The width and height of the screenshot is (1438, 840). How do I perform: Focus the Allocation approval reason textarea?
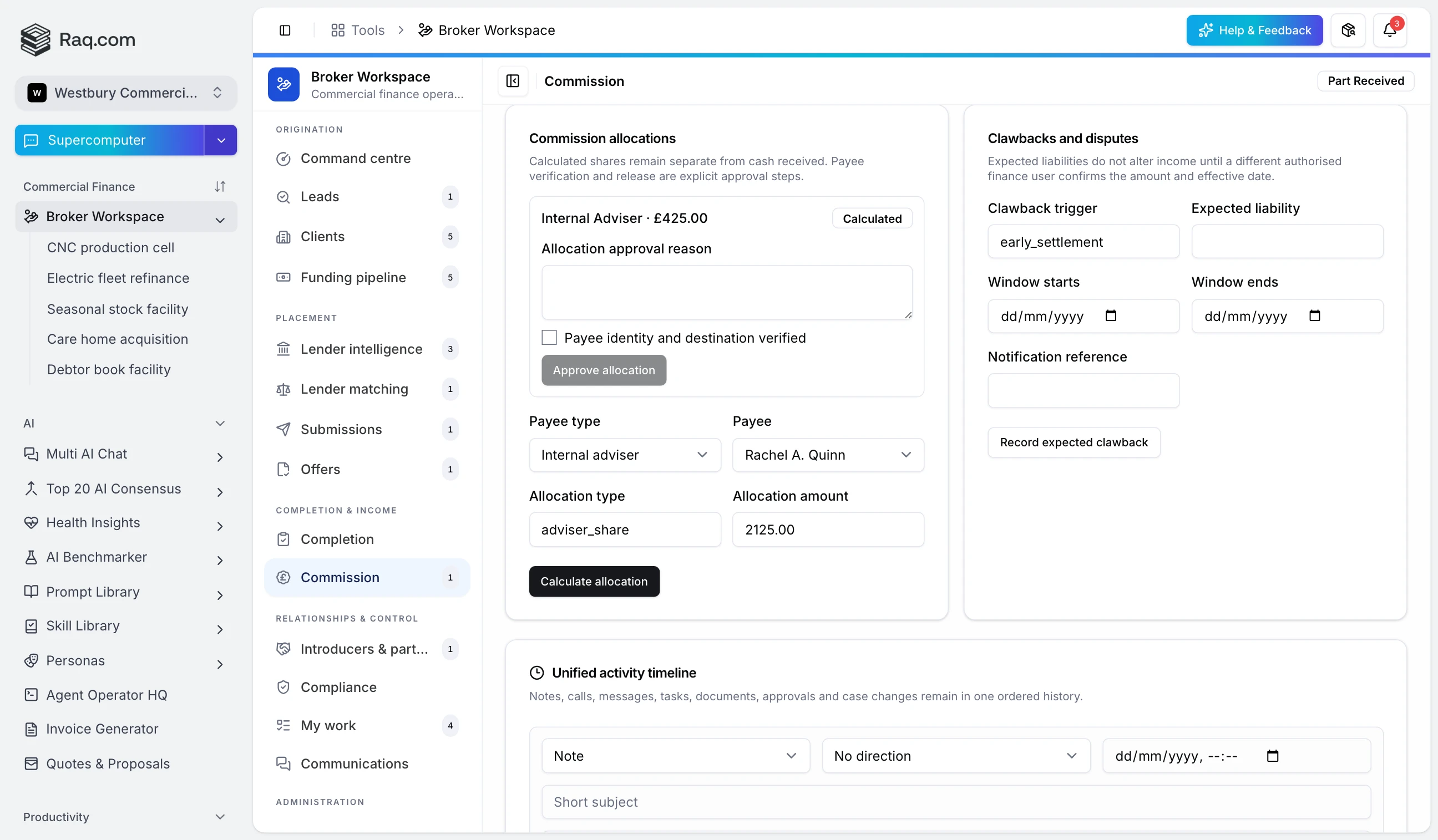[x=726, y=293]
